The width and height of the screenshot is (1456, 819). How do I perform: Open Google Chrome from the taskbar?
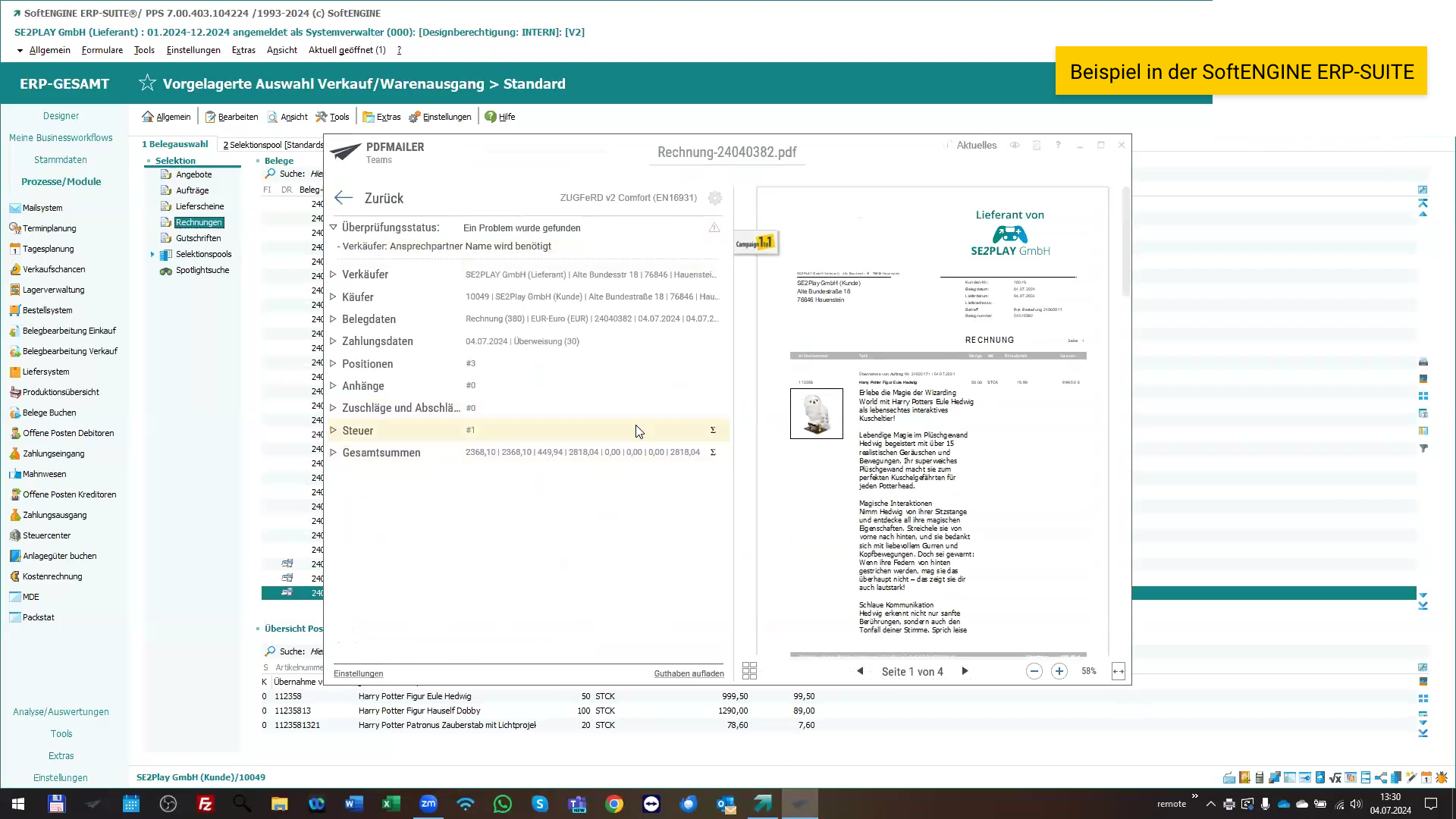click(x=614, y=804)
